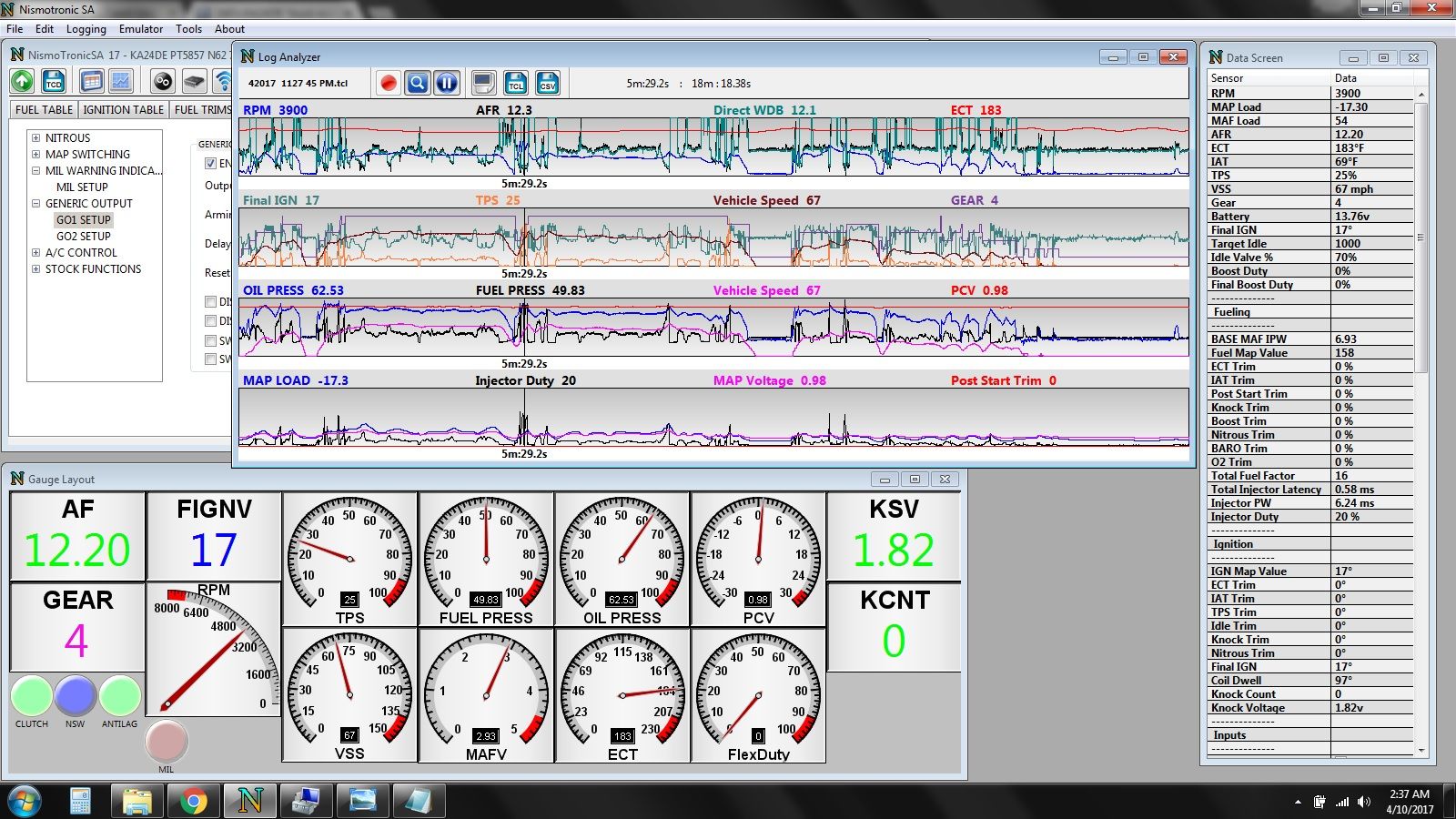
Task: Select GO1 SETUP in the tree
Action: pos(84,220)
